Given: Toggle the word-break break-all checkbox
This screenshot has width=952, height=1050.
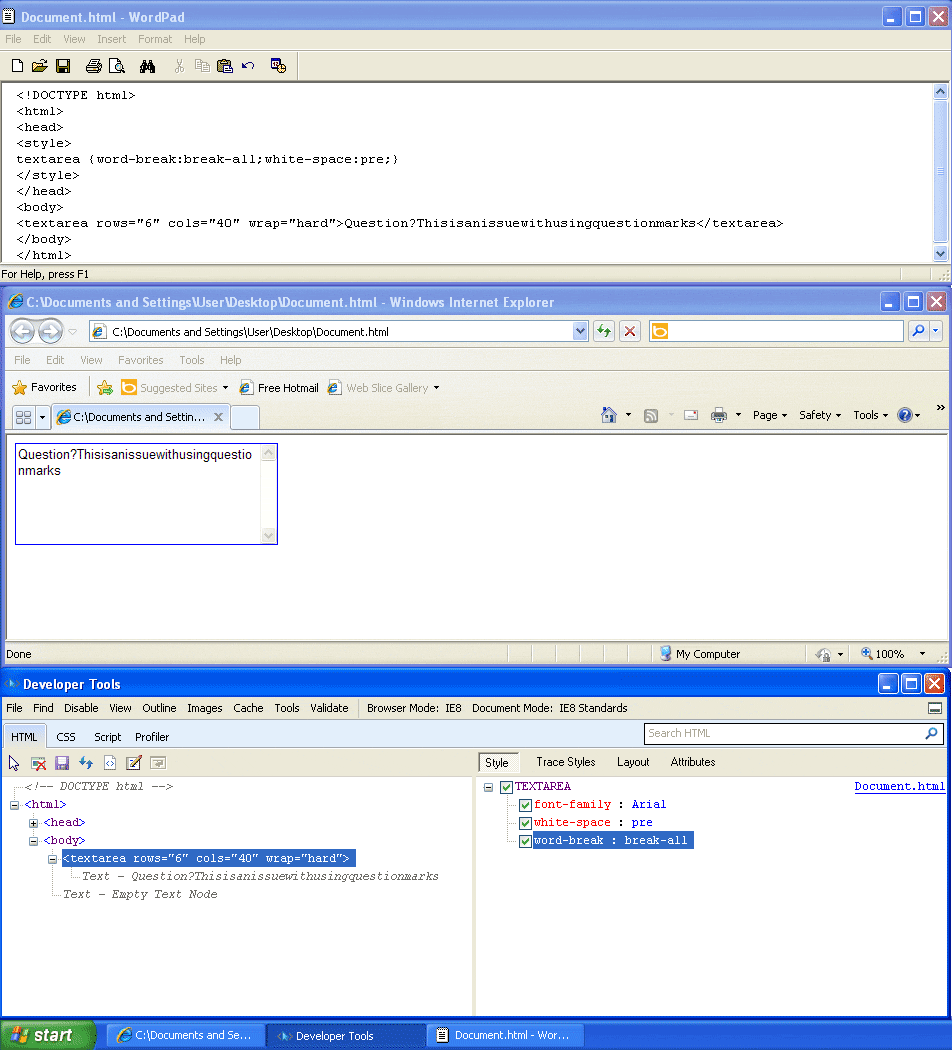Looking at the screenshot, I should 525,840.
